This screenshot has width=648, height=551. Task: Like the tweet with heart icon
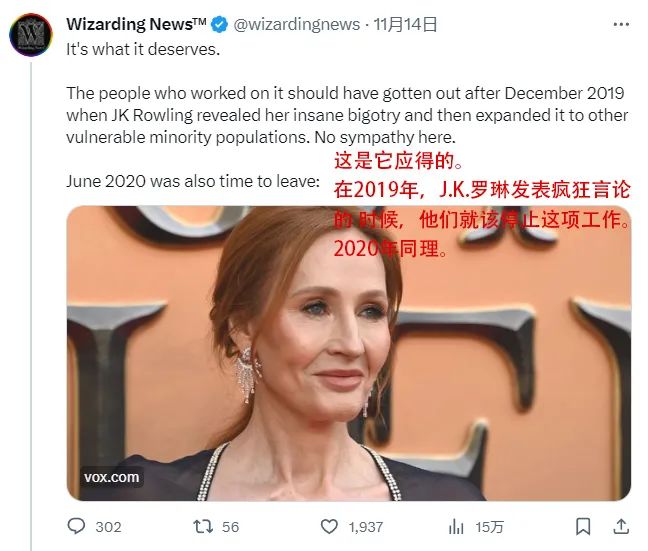click(329, 527)
